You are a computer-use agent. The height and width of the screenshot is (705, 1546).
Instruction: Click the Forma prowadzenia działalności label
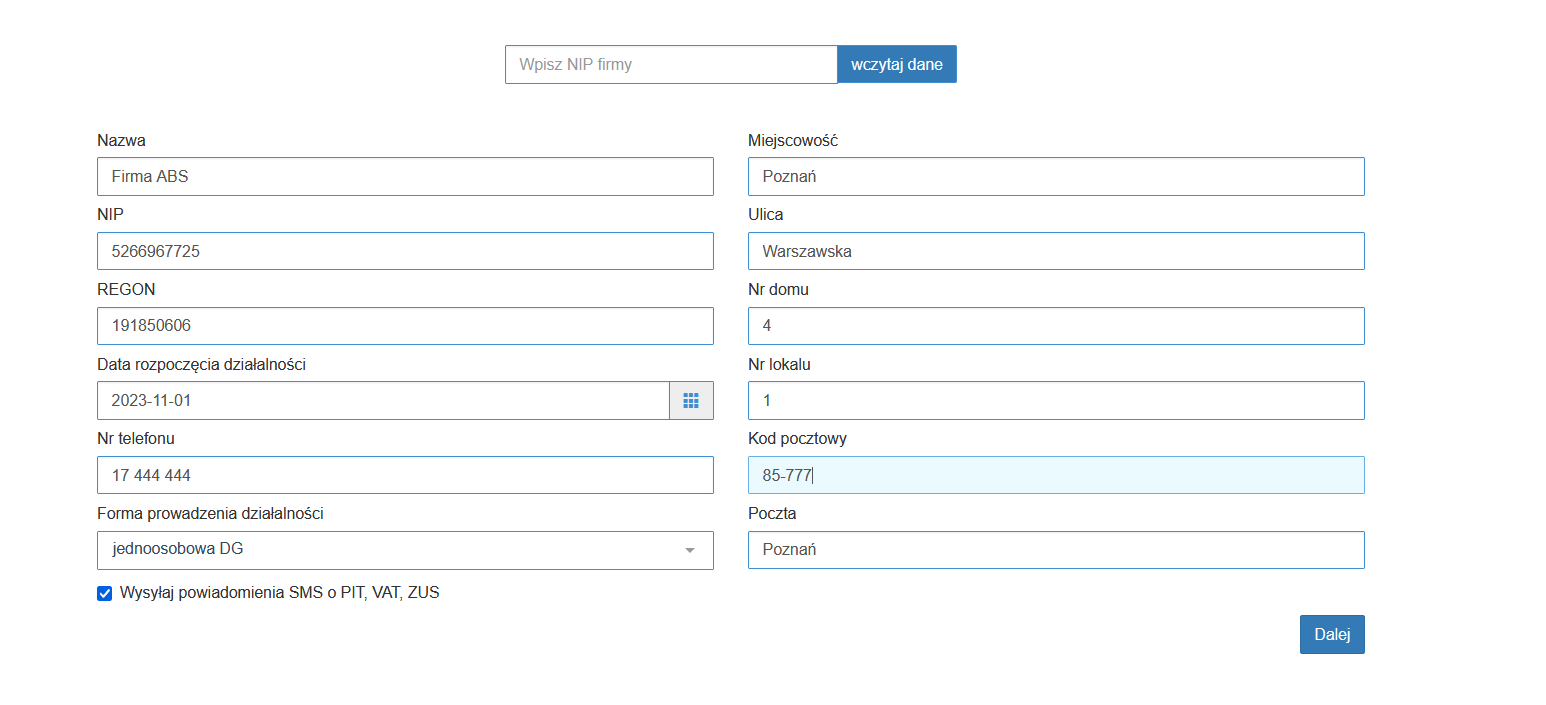[x=210, y=514]
